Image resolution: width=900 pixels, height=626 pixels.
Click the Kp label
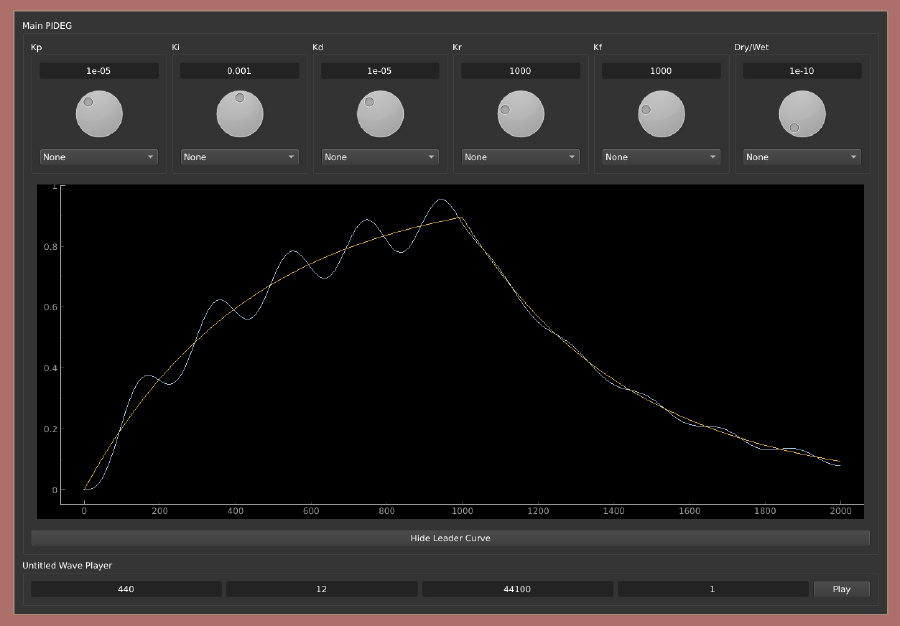coord(36,47)
